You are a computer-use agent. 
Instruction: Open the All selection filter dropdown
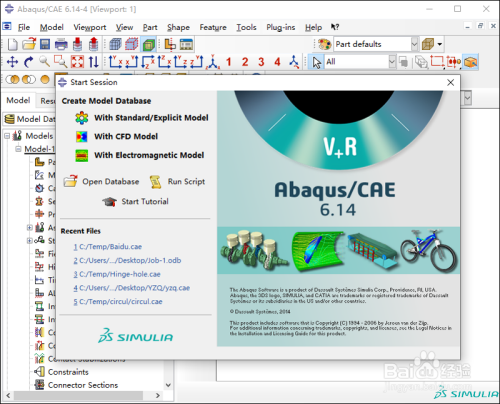[392, 62]
